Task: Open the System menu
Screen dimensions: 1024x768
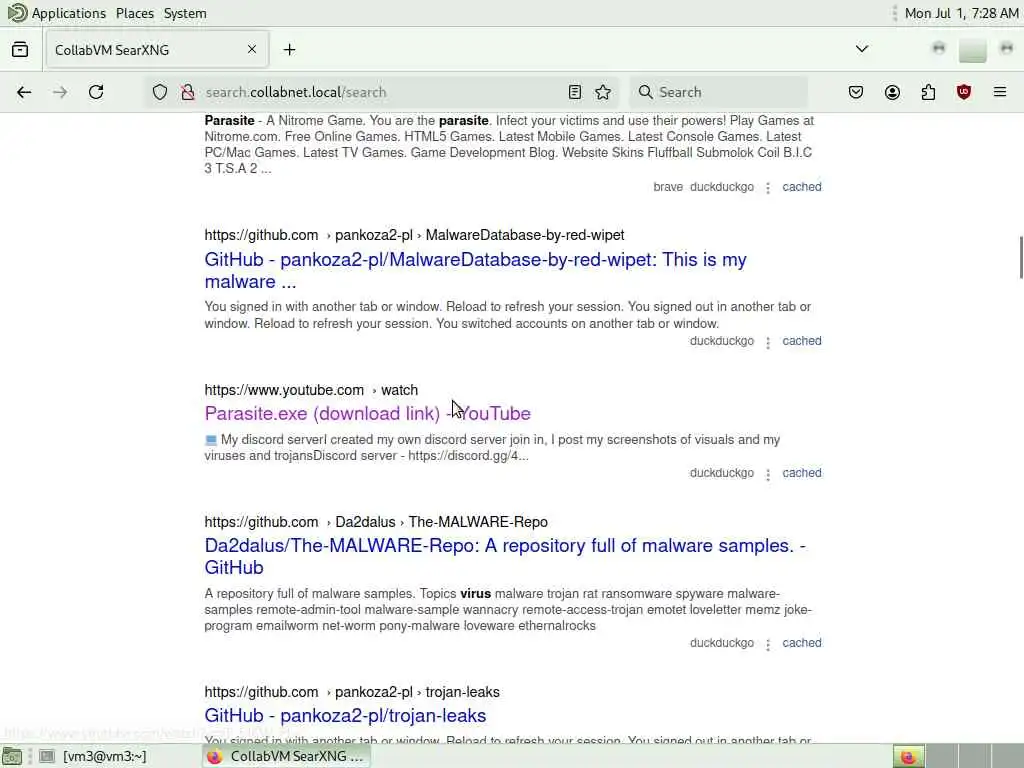Action: pos(185,13)
